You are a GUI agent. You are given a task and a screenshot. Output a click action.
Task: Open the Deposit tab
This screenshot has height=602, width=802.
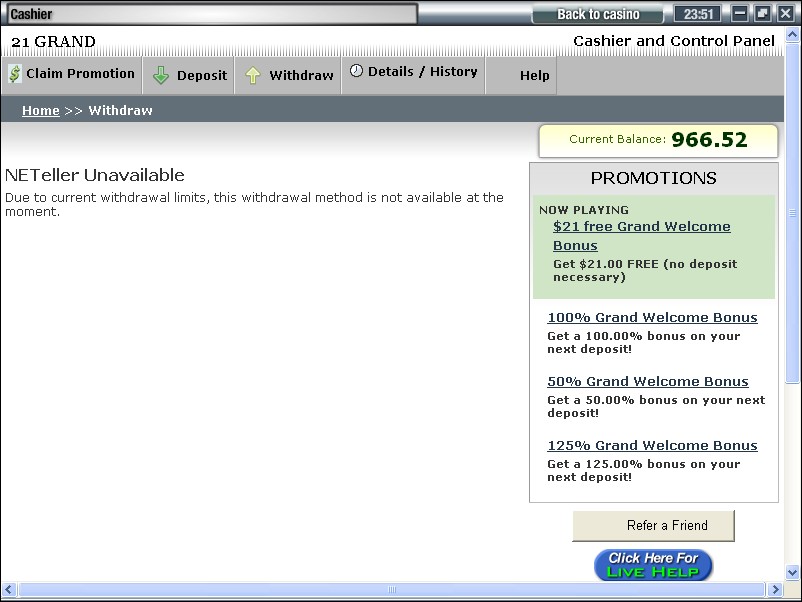[189, 75]
